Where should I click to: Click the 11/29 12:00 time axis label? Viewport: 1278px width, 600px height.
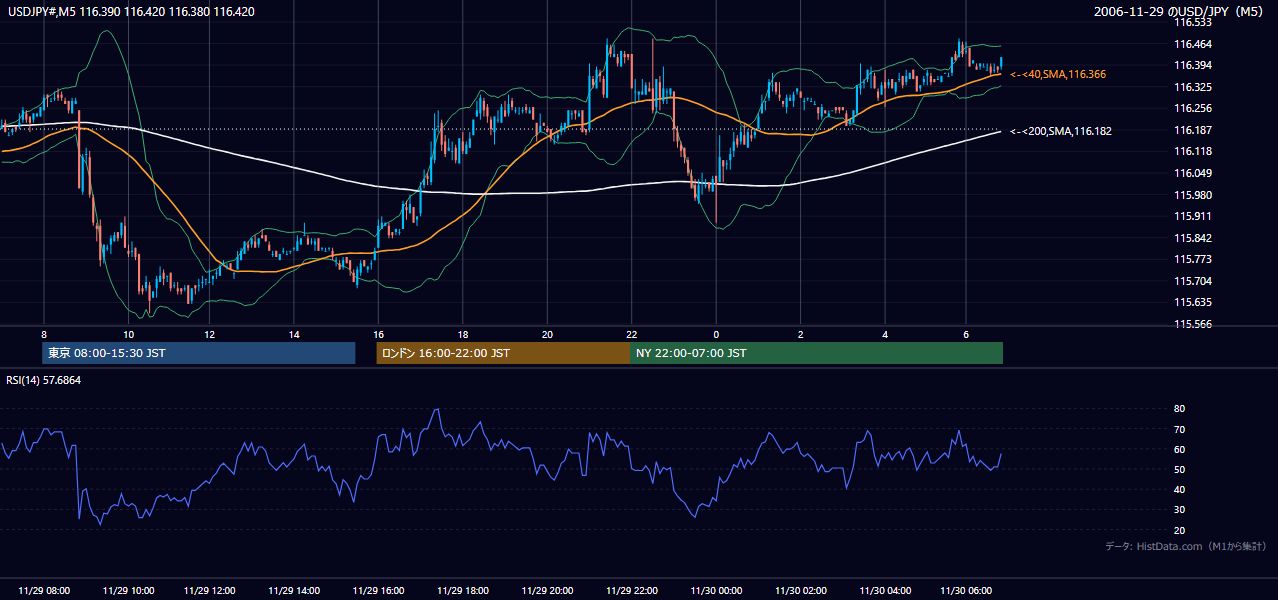[x=210, y=591]
